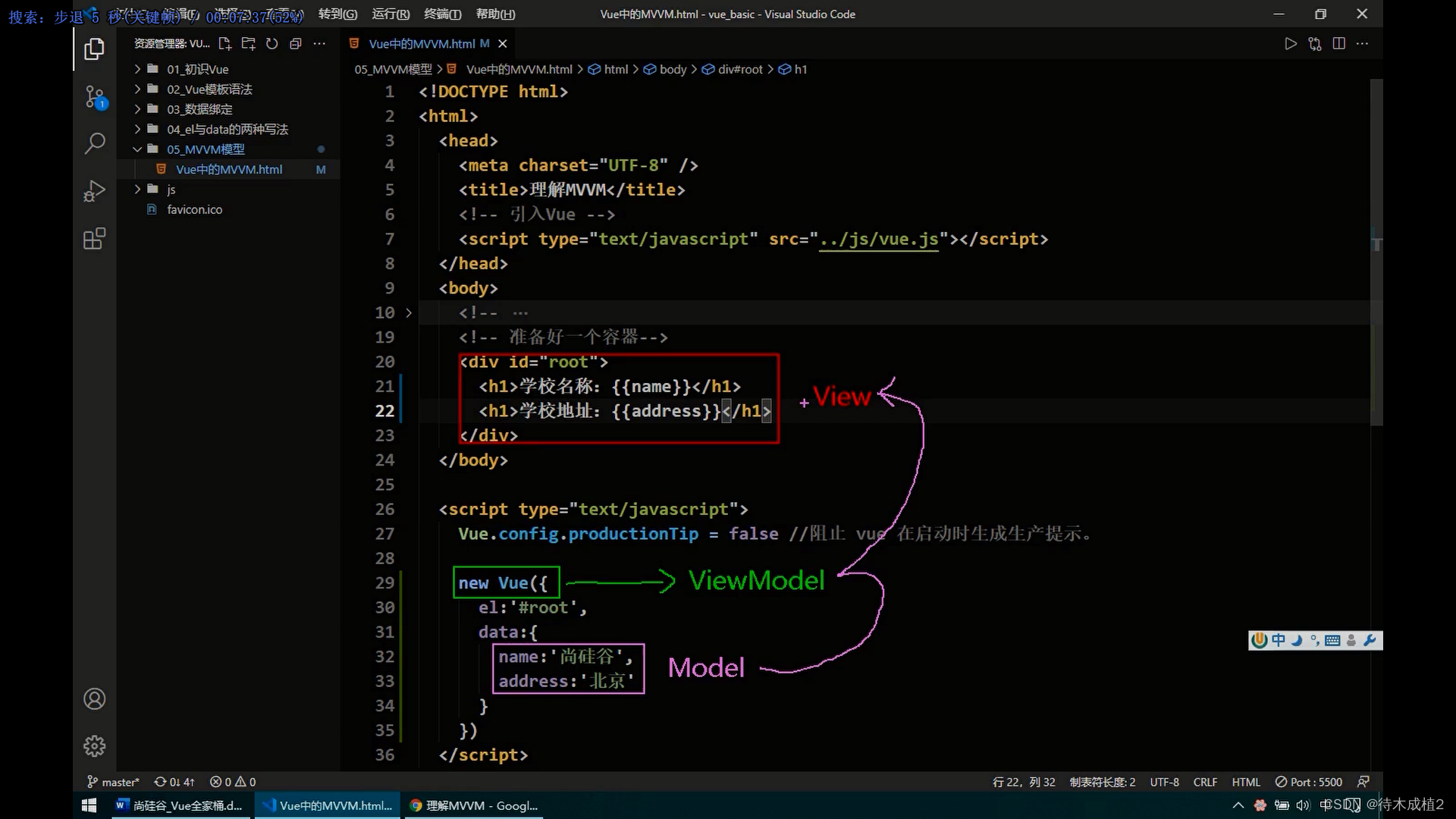Open the Manage gear icon
Viewport: 1456px width, 819px height.
coord(94,746)
